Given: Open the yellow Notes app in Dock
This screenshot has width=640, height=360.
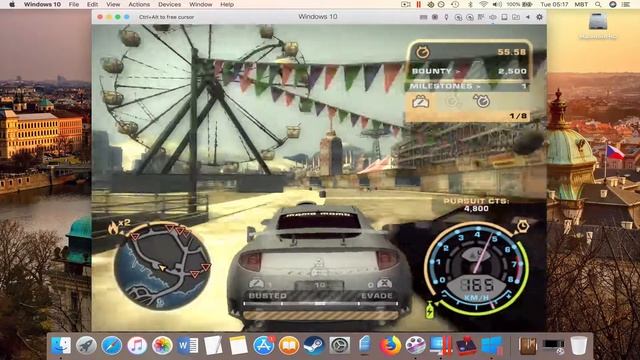Looking at the screenshot, I should click(x=238, y=346).
